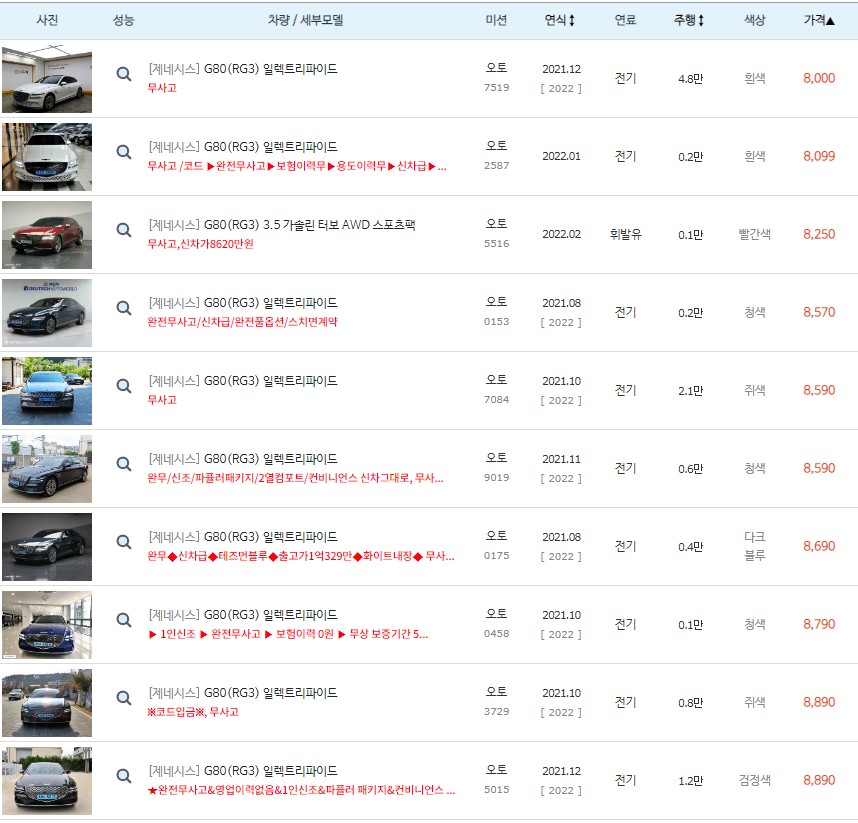This screenshot has width=858, height=823.
Task: Click 검정색 color cell
Action: pos(755,780)
